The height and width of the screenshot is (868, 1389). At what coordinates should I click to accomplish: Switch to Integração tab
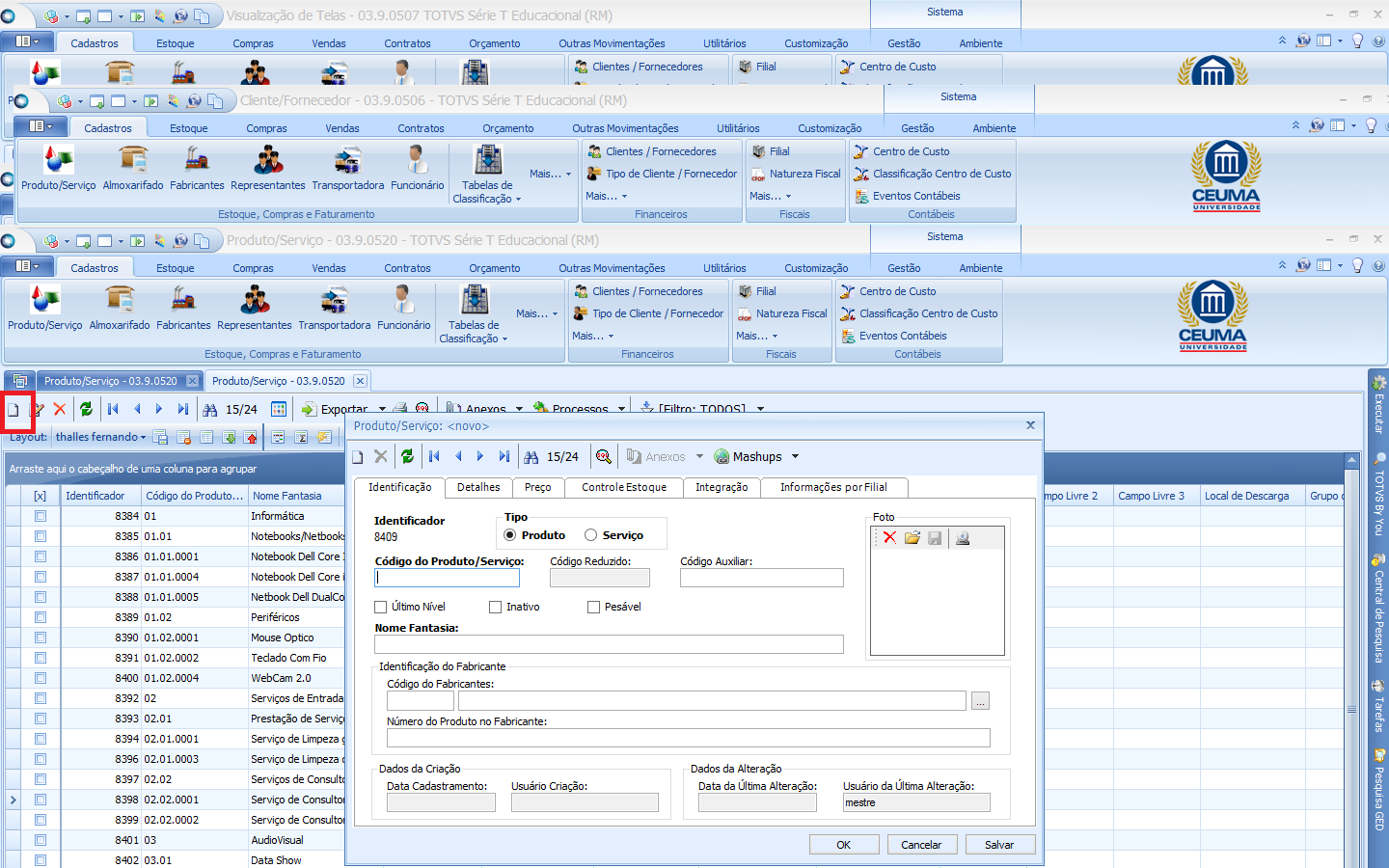click(722, 487)
